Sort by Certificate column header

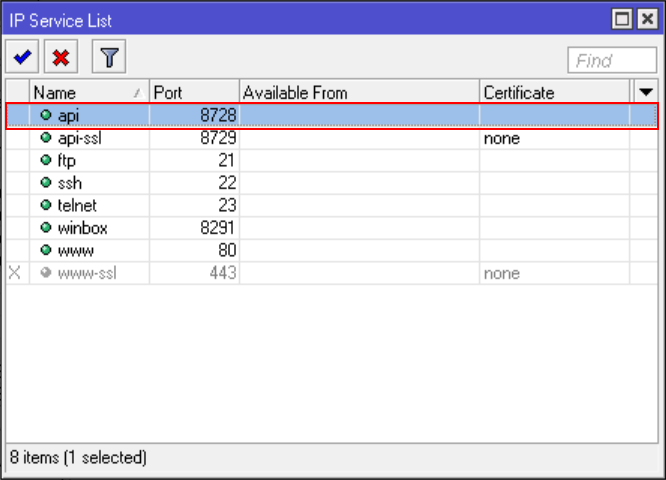click(554, 92)
